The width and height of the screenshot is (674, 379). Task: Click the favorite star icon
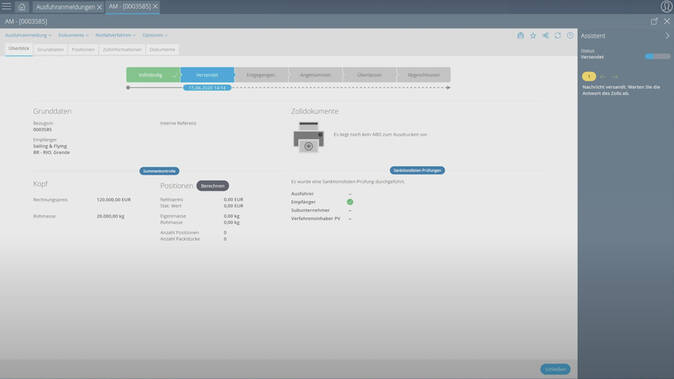point(533,36)
